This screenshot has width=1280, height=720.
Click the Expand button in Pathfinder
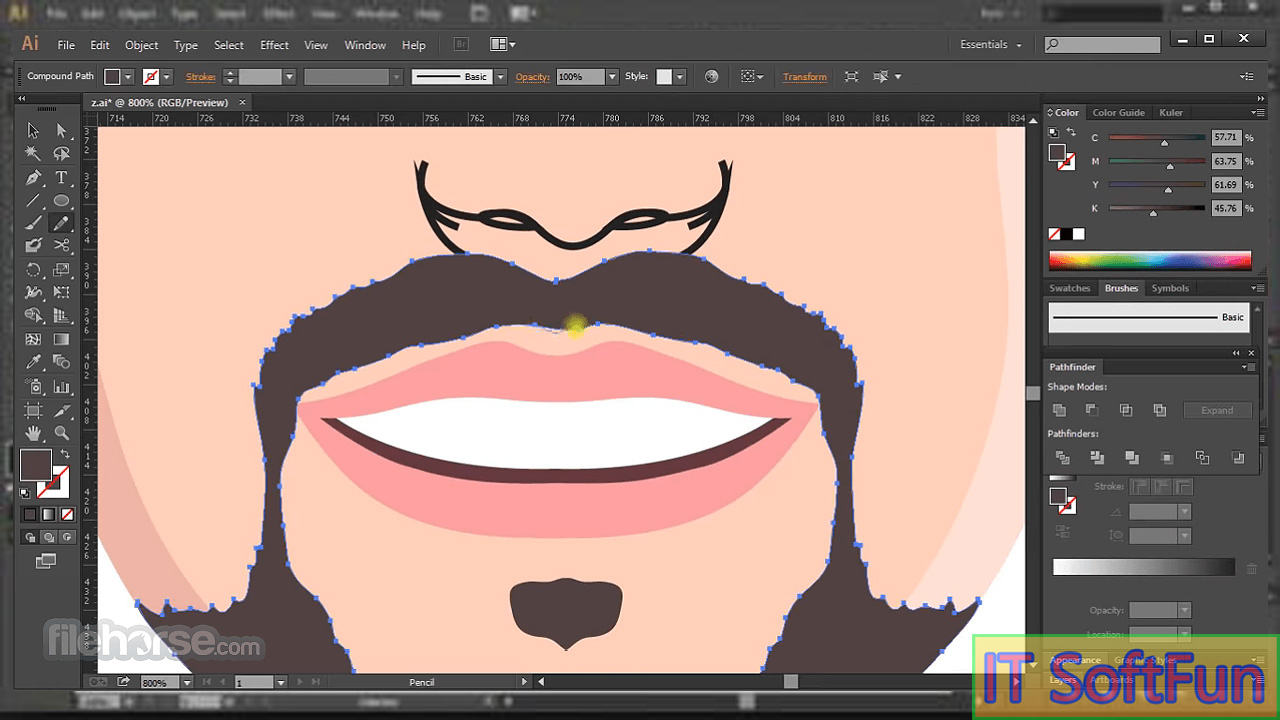(x=1217, y=410)
